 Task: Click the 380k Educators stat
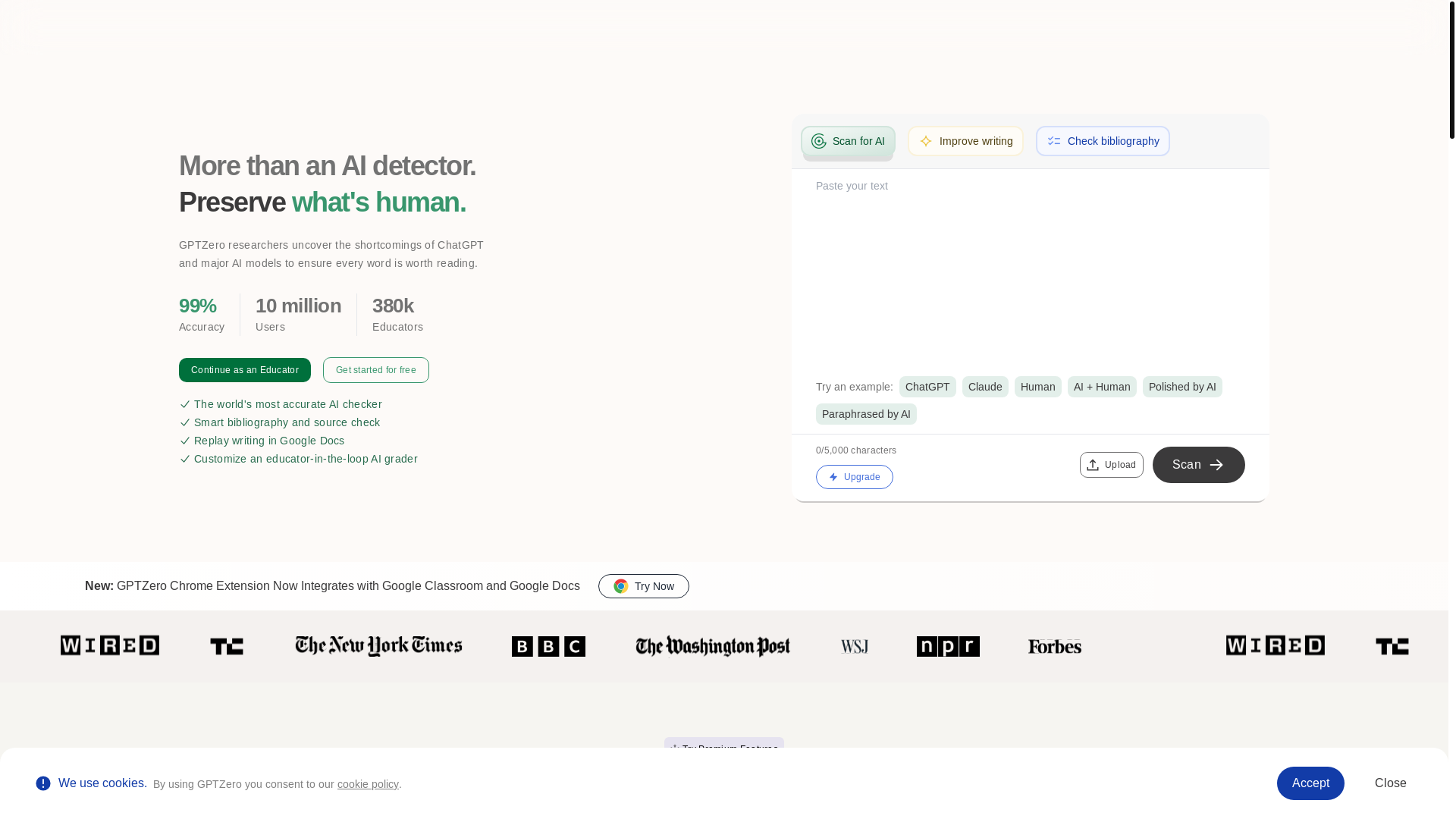click(397, 315)
